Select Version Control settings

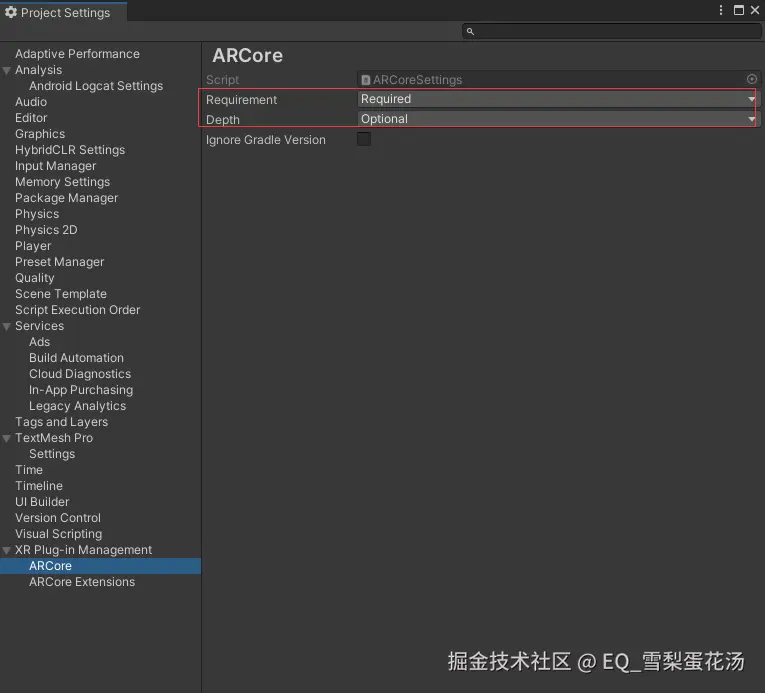point(58,518)
